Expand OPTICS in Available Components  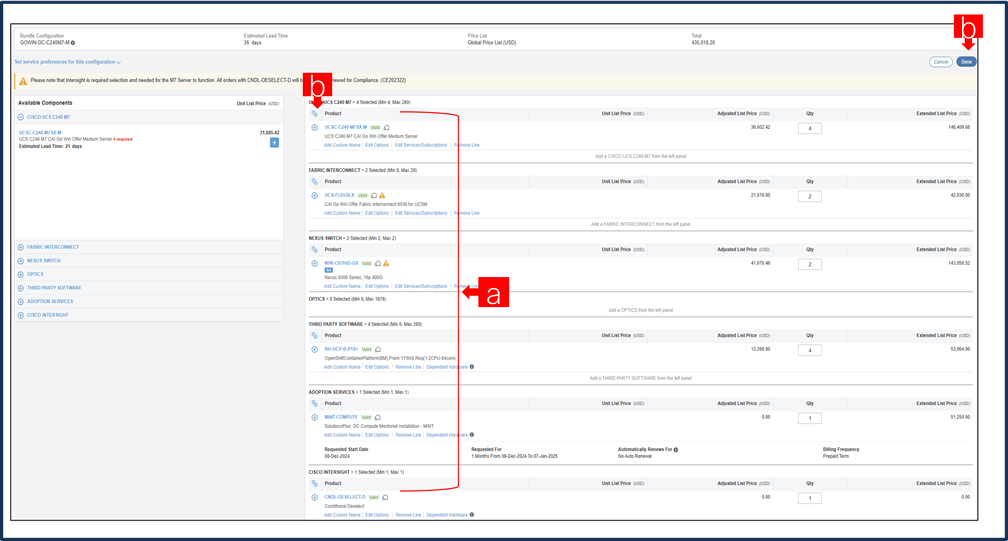click(x=21, y=274)
